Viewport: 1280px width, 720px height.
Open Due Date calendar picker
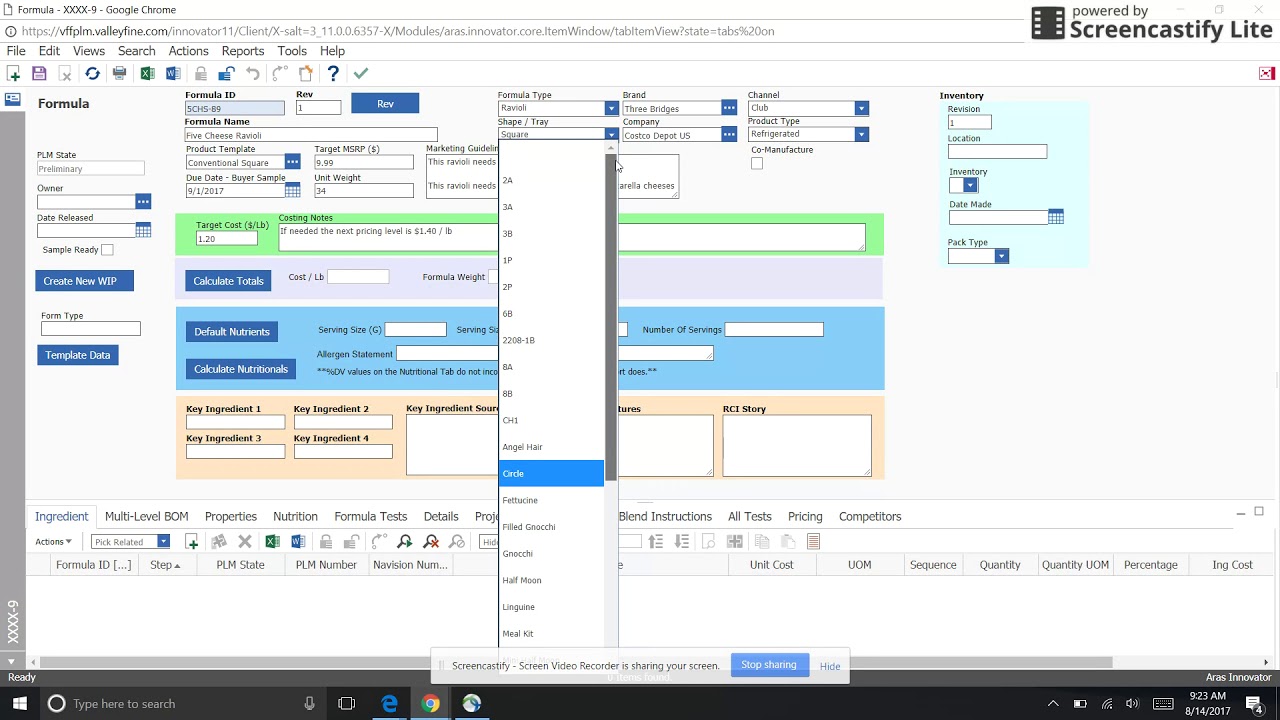[292, 190]
